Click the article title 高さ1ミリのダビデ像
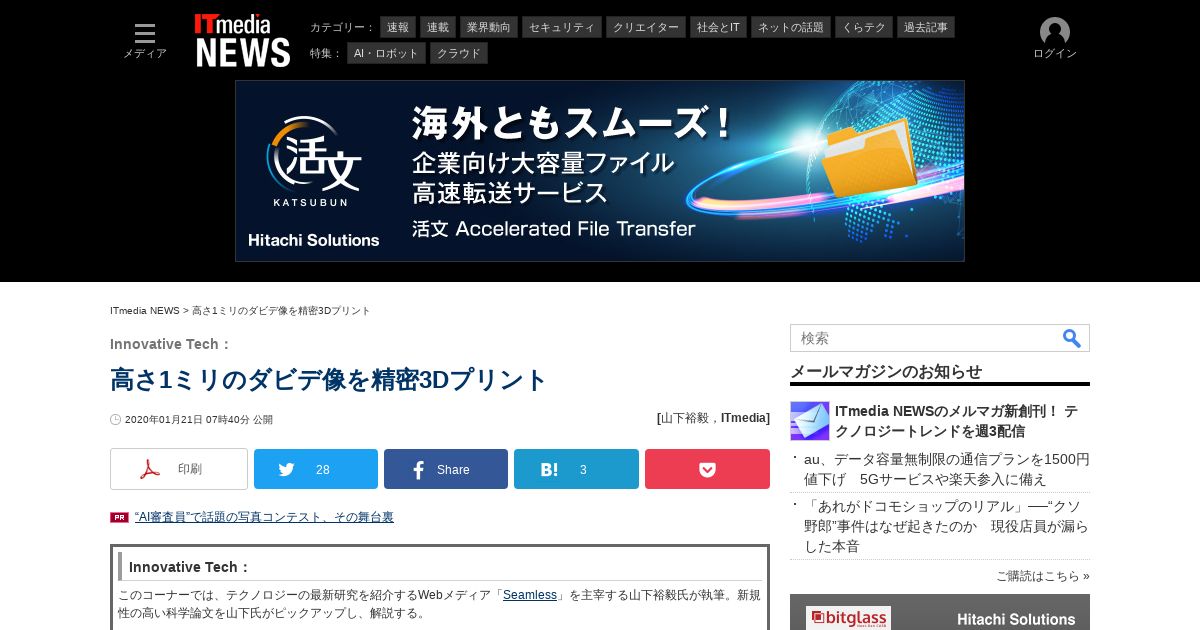 [x=329, y=380]
